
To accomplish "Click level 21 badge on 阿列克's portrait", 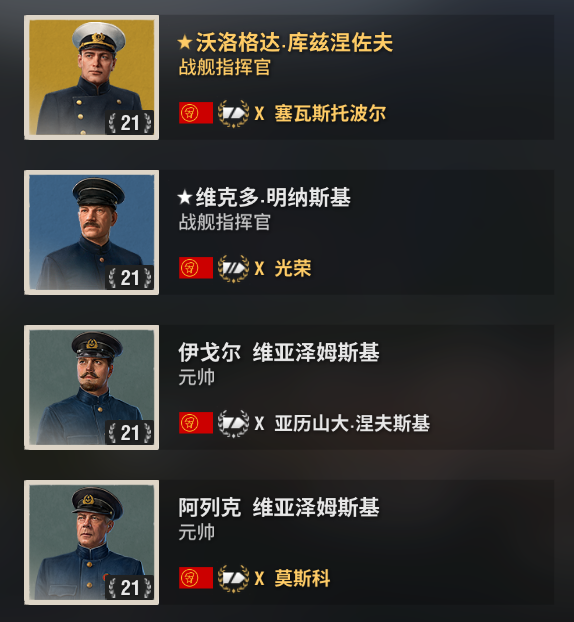I will point(130,587).
